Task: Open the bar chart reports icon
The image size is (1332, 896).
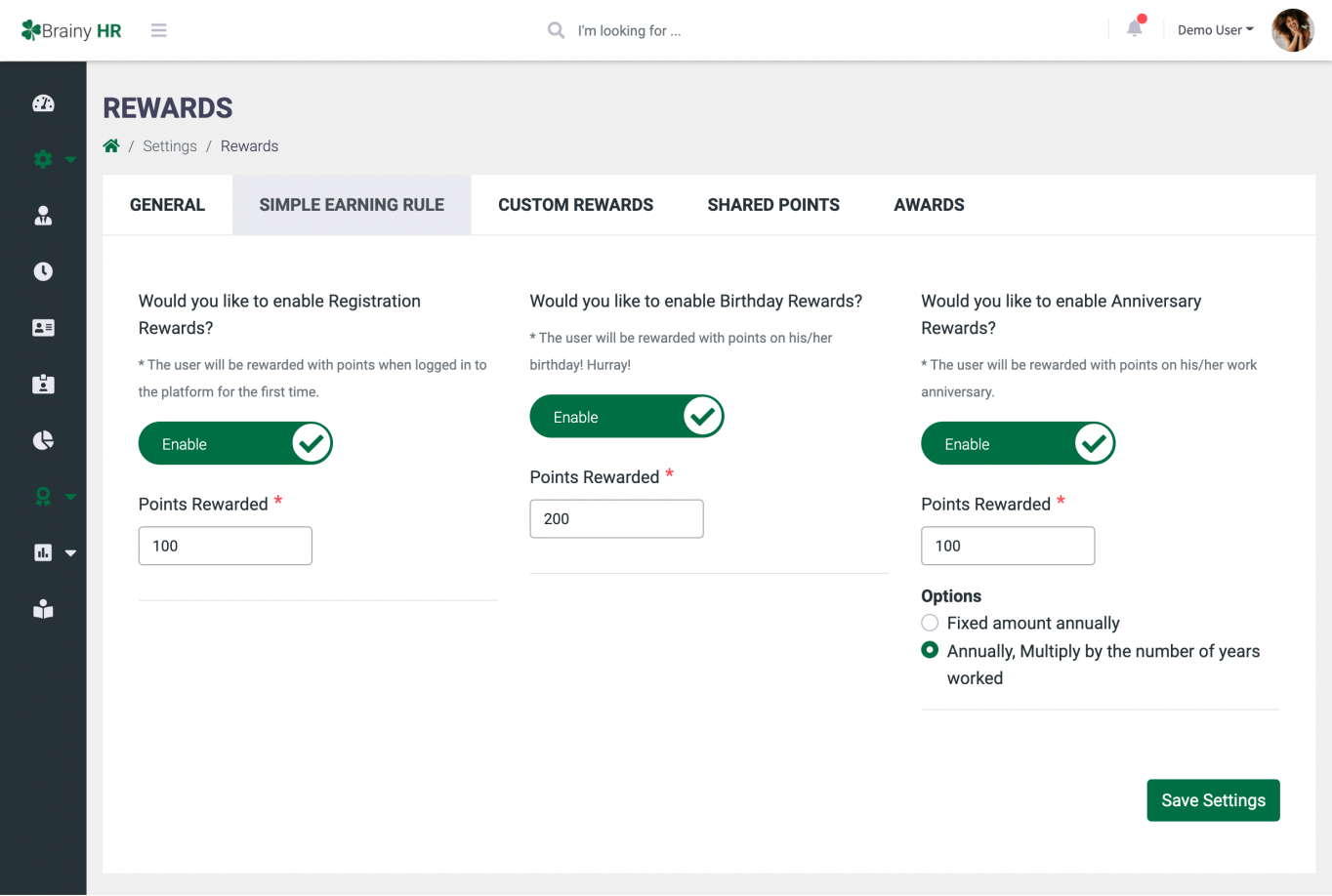Action: pos(43,552)
